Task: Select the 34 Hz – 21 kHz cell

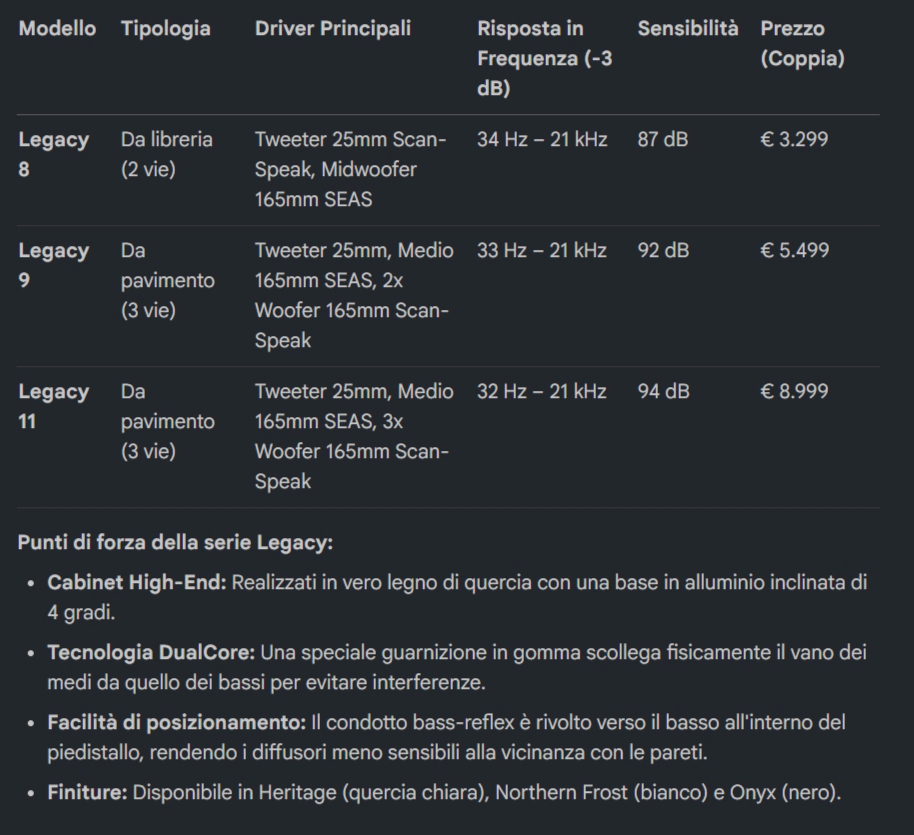Action: (x=542, y=139)
